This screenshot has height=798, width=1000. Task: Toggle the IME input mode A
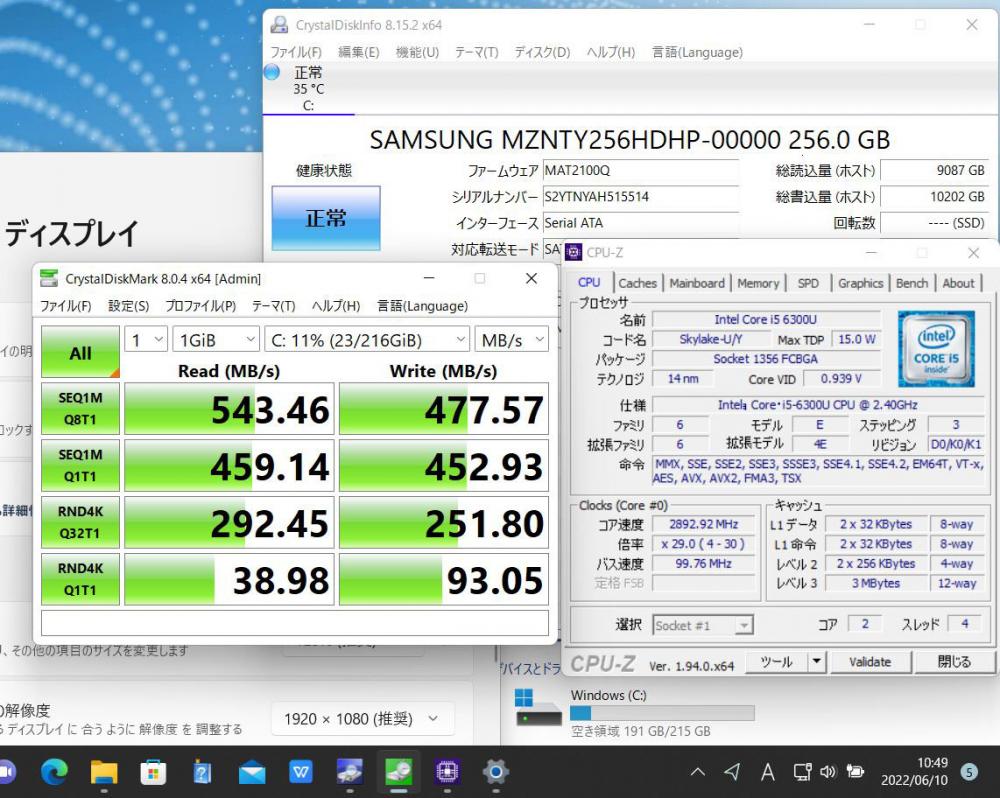point(767,772)
